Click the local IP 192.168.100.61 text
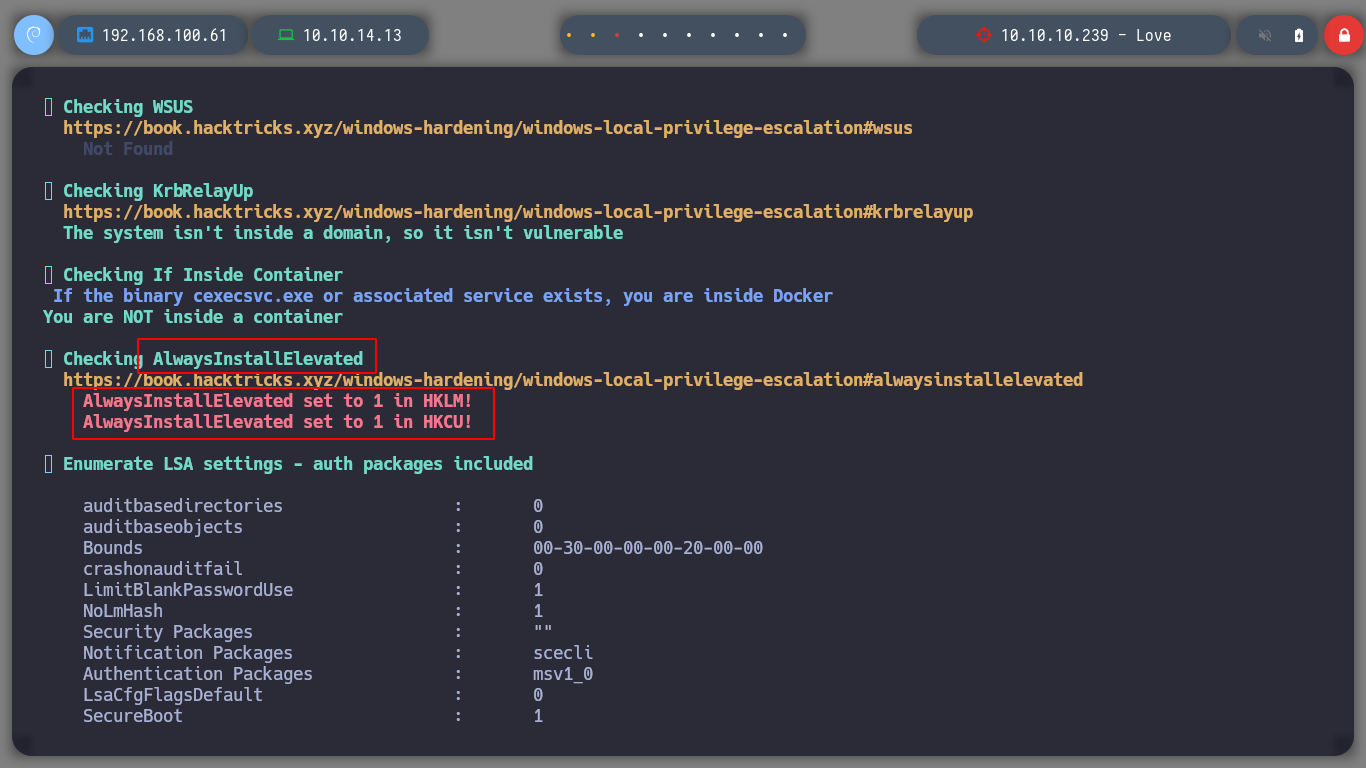The height and width of the screenshot is (768, 1366). 164,35
